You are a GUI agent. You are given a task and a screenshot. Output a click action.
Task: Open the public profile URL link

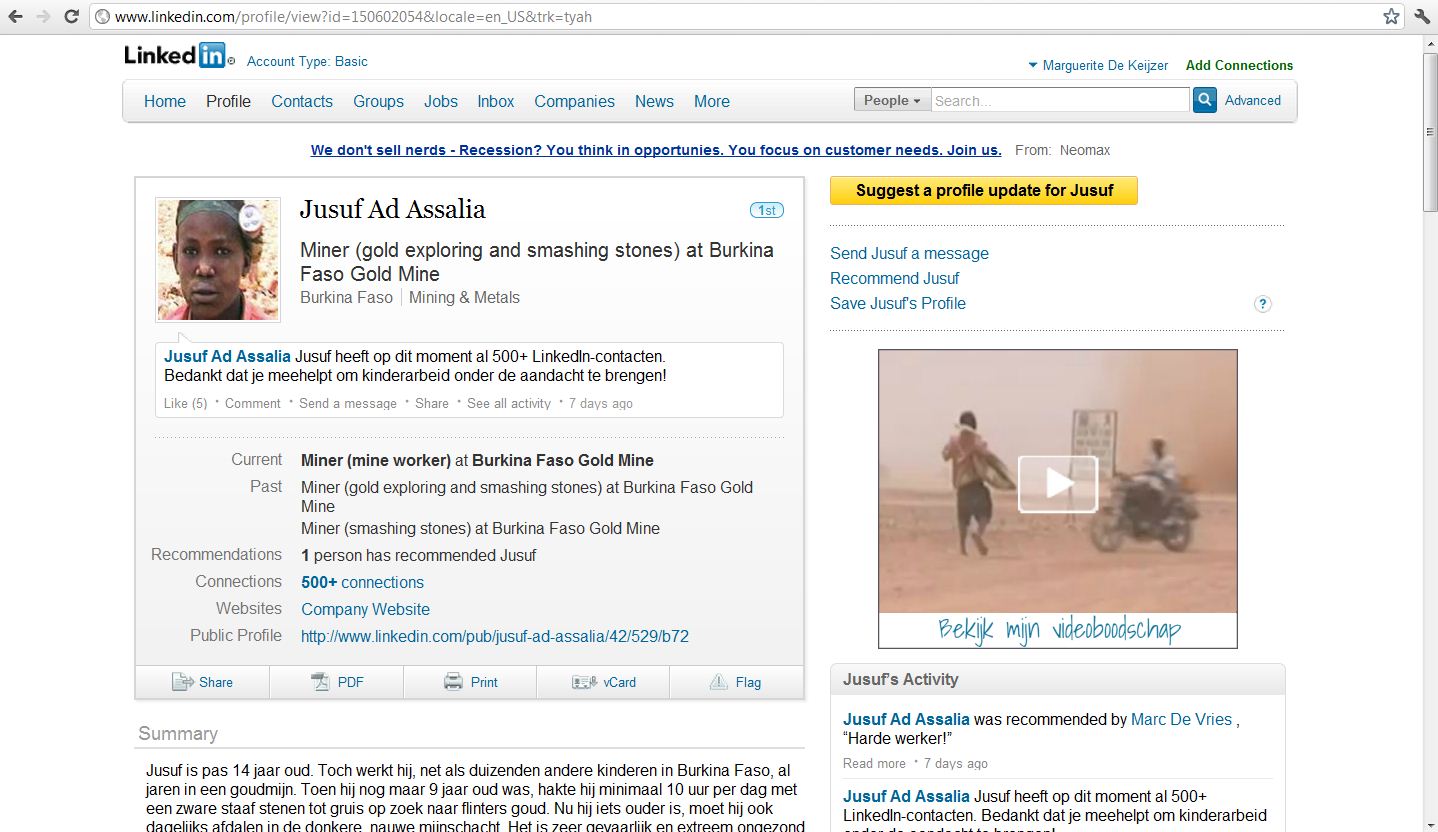[495, 636]
